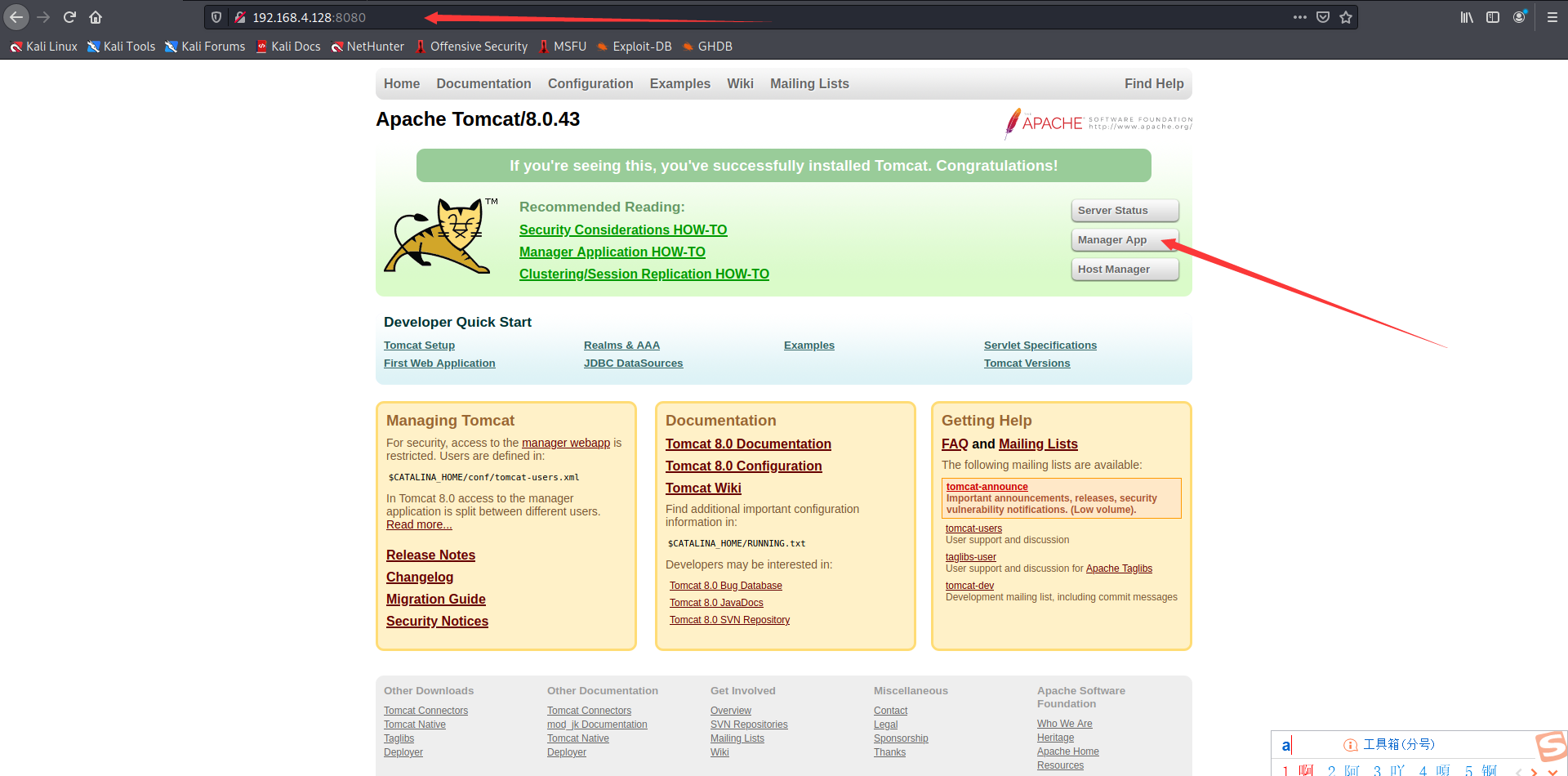Viewport: 1568px width, 776px height.
Task: Open the Examples nav item
Action: pyautogui.click(x=680, y=83)
